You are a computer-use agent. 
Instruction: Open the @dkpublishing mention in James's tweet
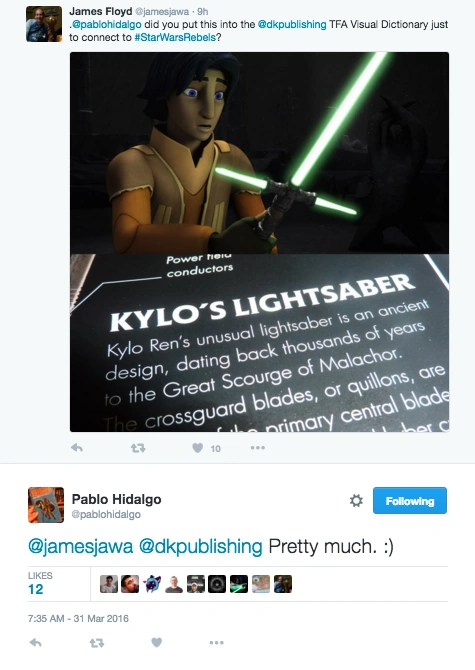[x=292, y=25]
